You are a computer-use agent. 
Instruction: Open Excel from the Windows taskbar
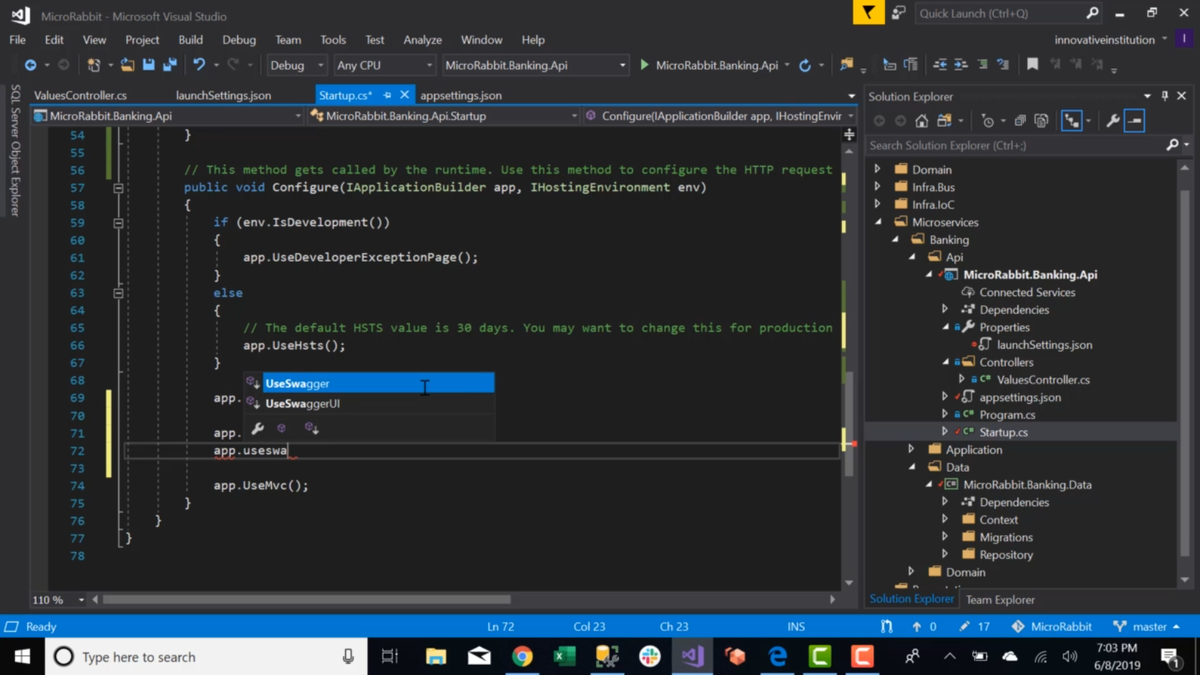pos(565,656)
